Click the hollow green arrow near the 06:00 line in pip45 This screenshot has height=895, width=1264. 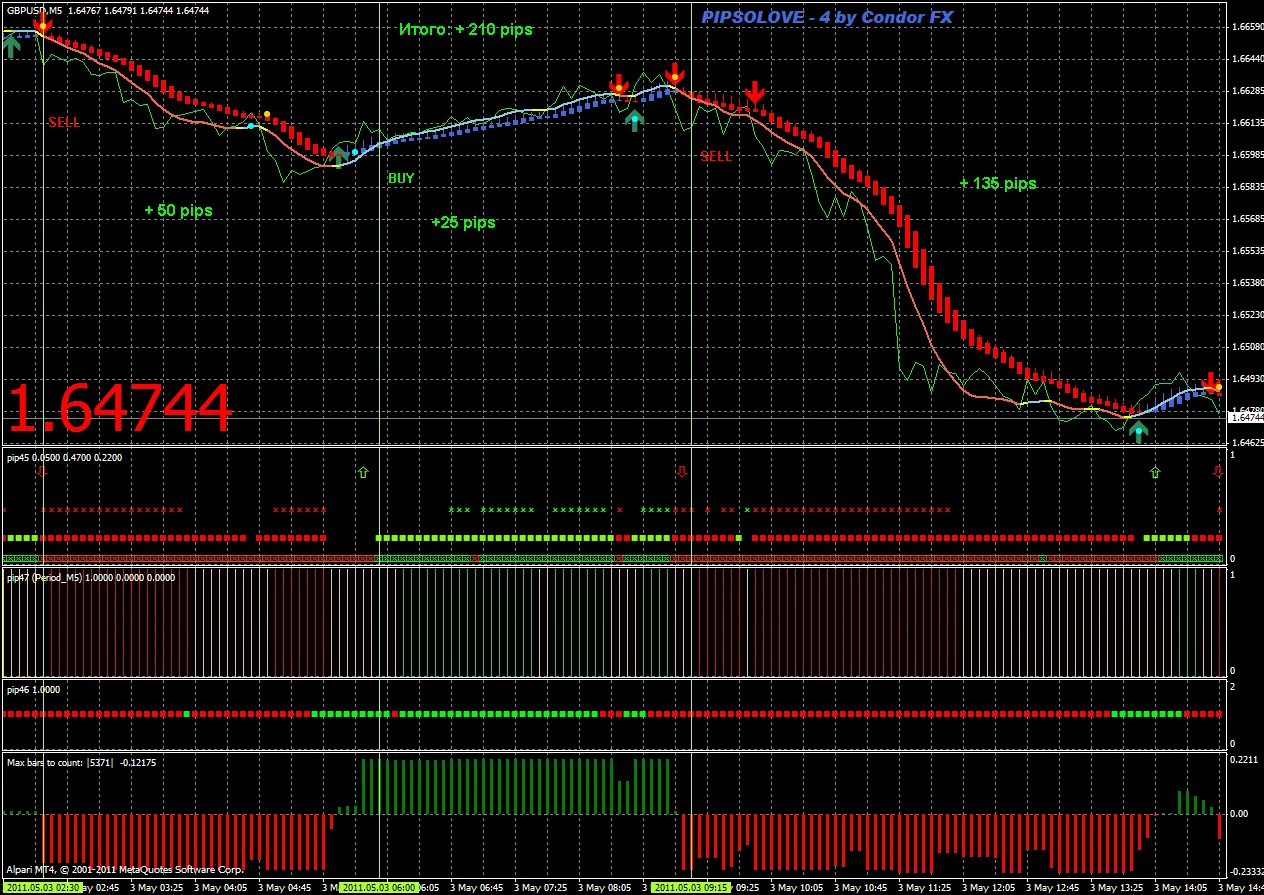point(363,471)
